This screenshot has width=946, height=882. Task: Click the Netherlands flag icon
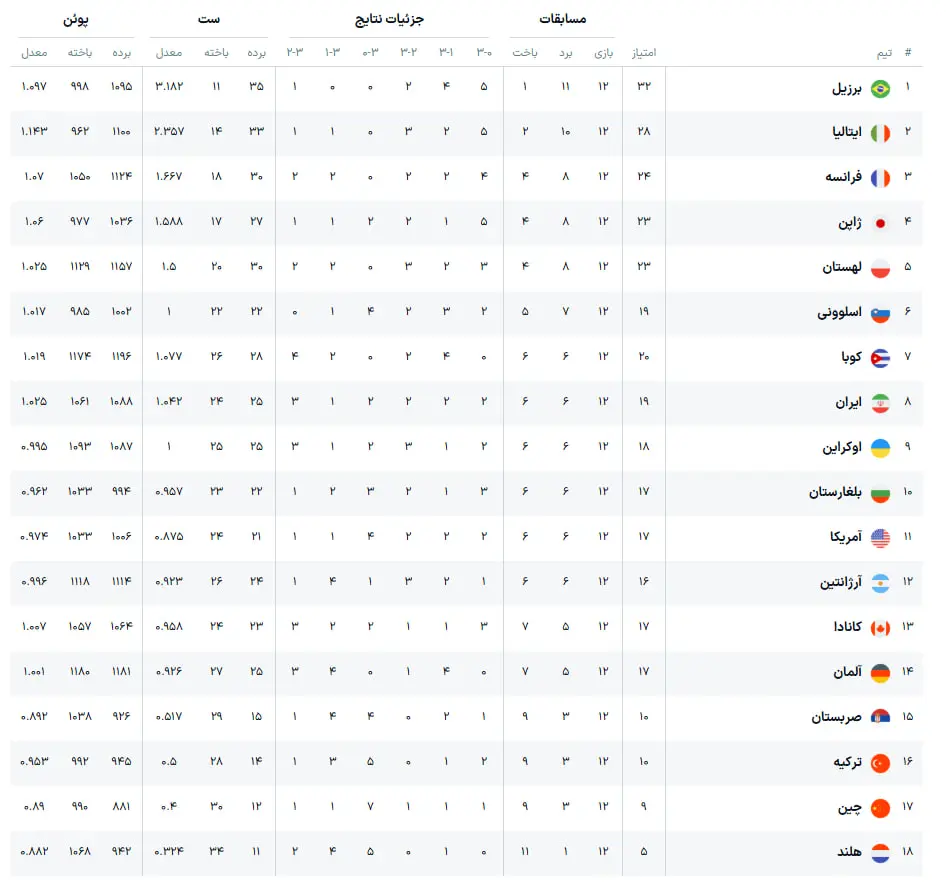[x=880, y=853]
